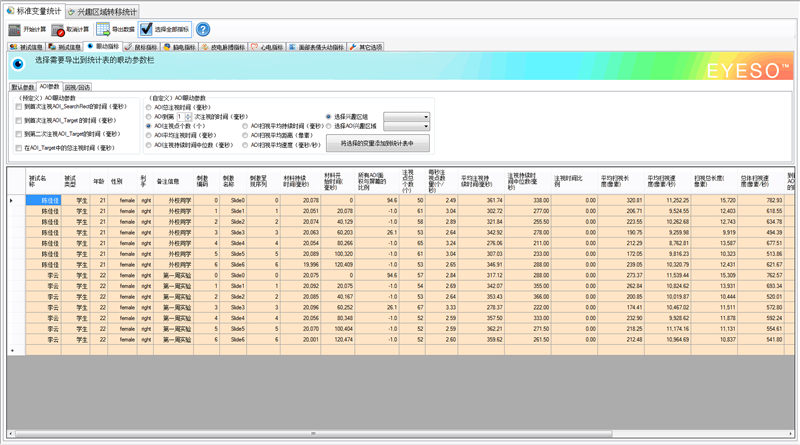Image resolution: width=800 pixels, height=445 pixels.
Task: Click the 取消计算 cancel icon
Action: coord(58,30)
